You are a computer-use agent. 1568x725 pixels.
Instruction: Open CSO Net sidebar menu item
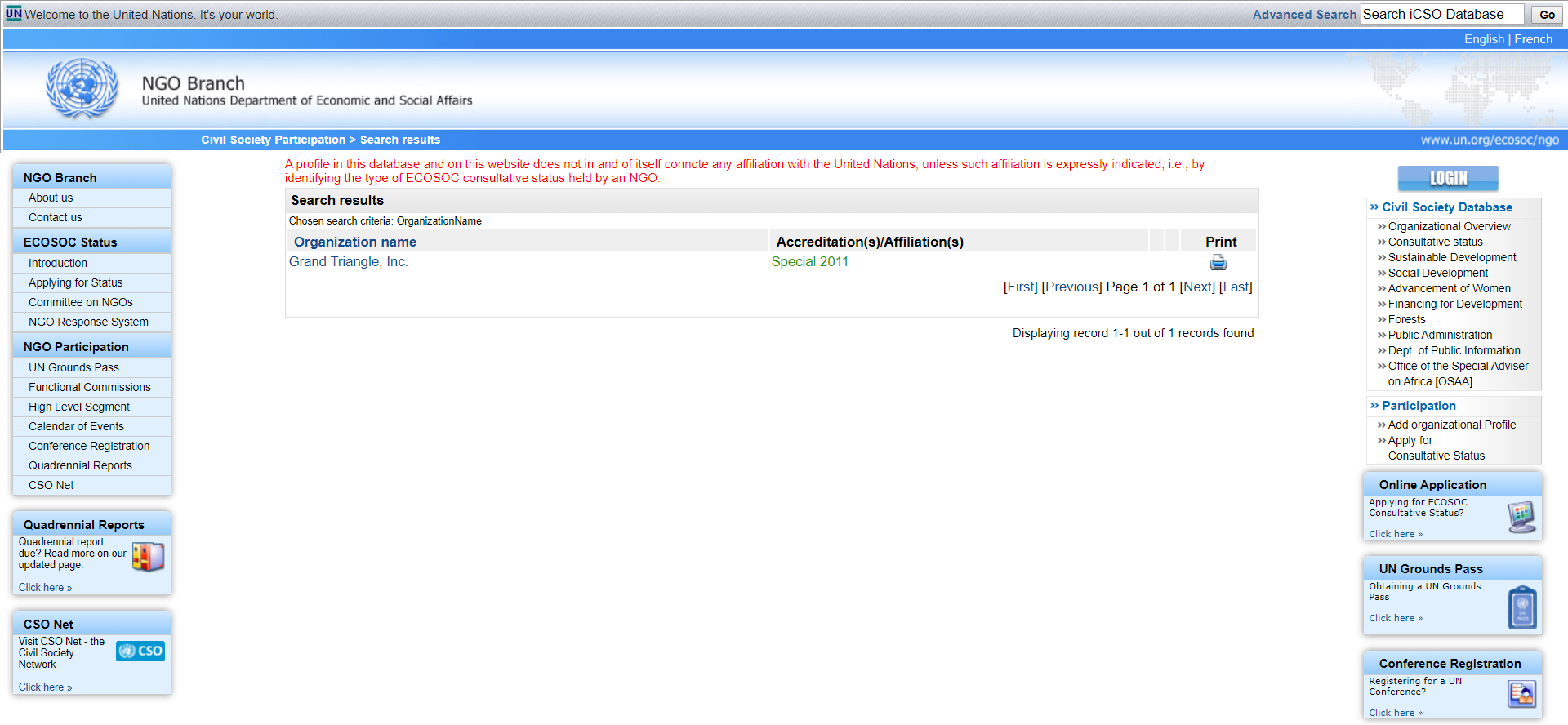[51, 485]
